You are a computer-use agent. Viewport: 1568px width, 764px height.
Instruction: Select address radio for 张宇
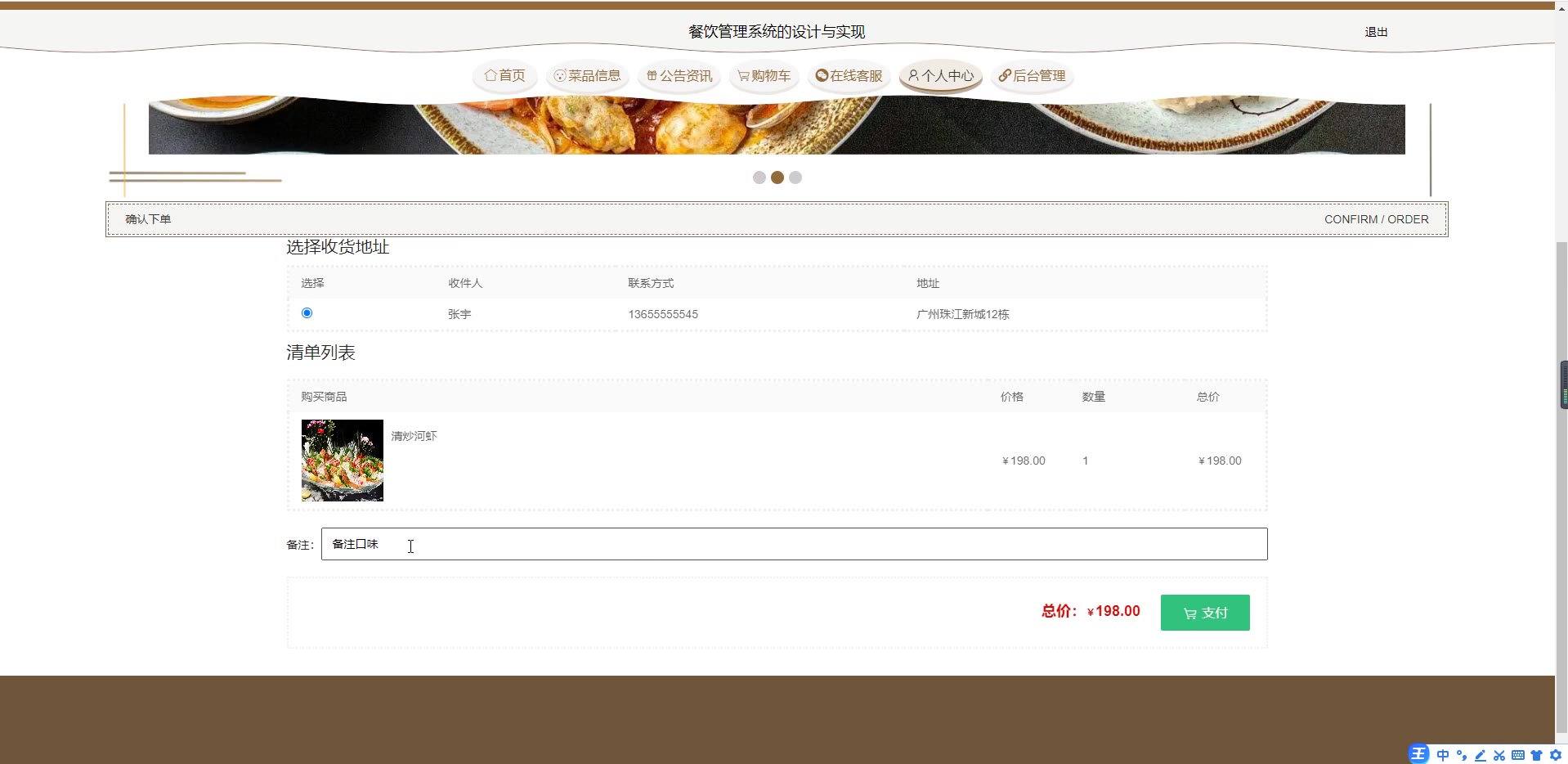(x=307, y=313)
